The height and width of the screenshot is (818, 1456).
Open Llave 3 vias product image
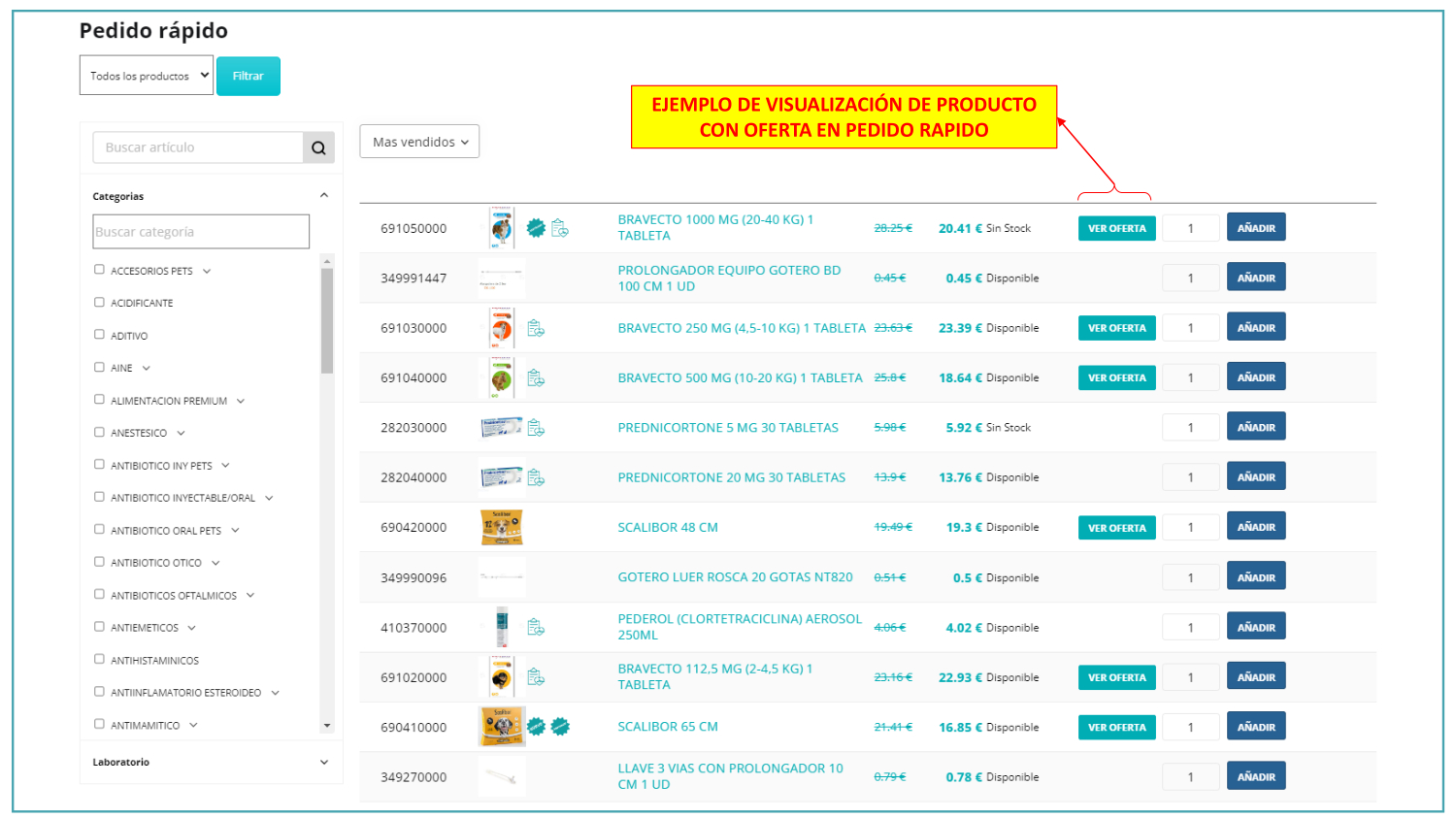pyautogui.click(x=502, y=776)
